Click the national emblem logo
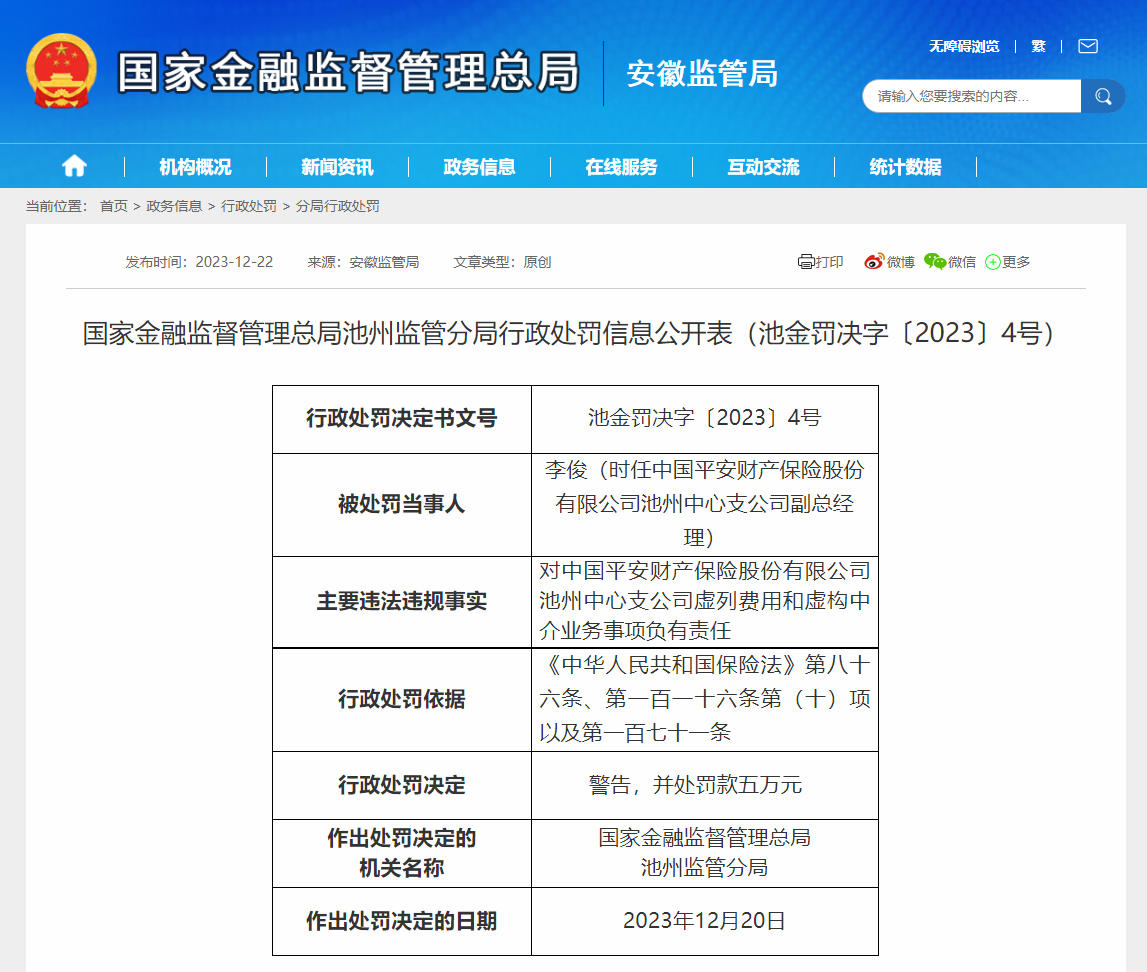Image resolution: width=1147 pixels, height=972 pixels. click(61, 71)
